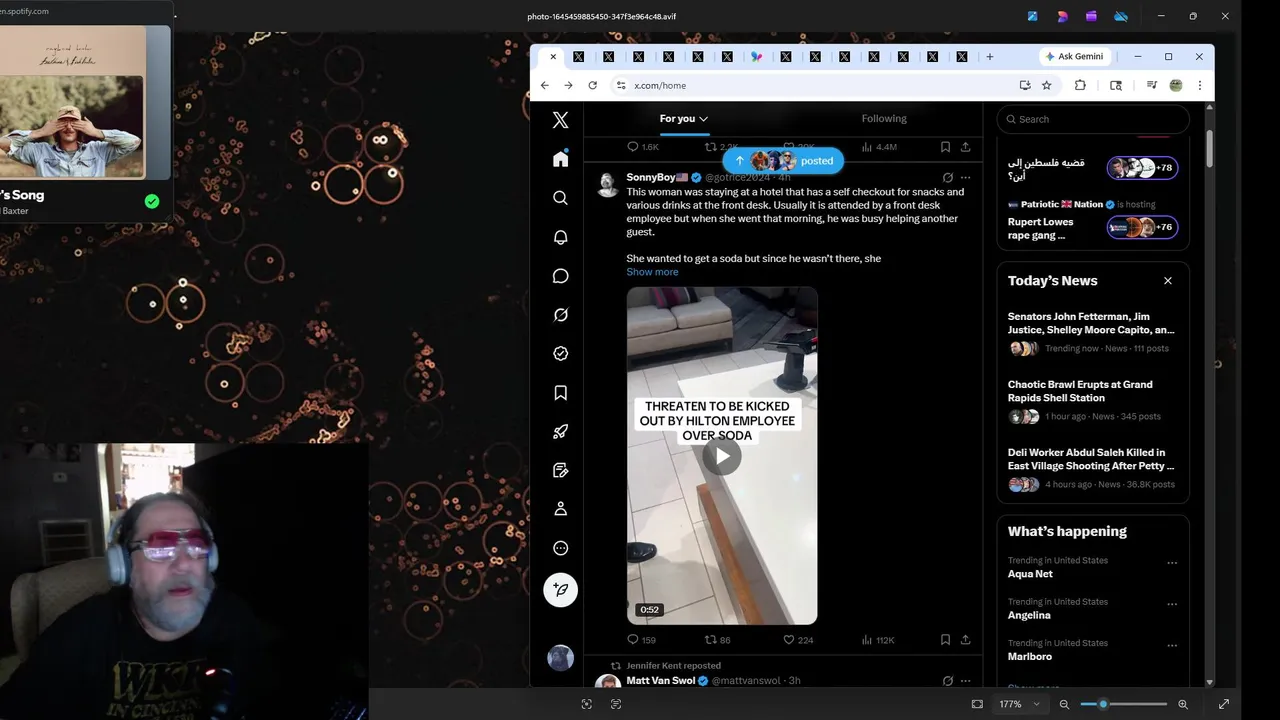Share the SonnyBoy hotel post
1280x720 pixels.
click(965, 640)
